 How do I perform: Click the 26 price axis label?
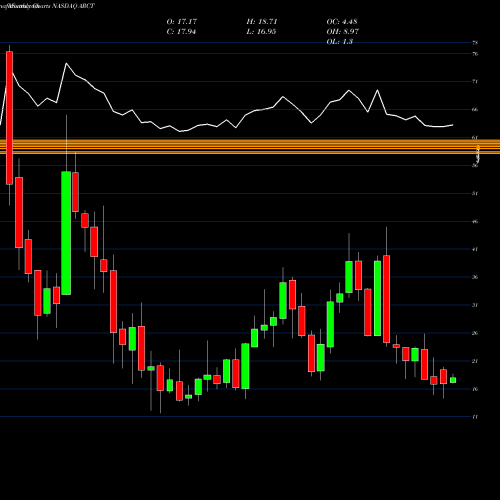tap(475, 333)
